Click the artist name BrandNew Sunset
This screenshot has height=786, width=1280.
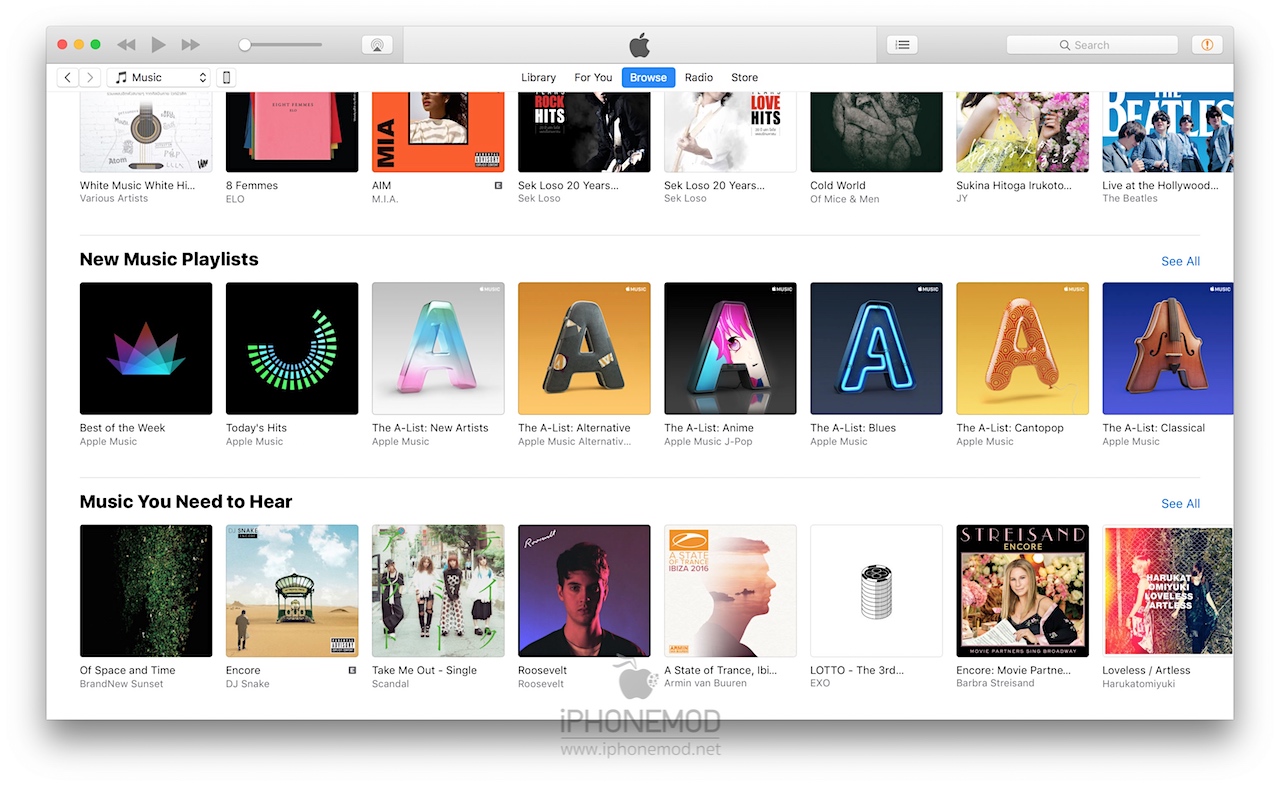121,684
